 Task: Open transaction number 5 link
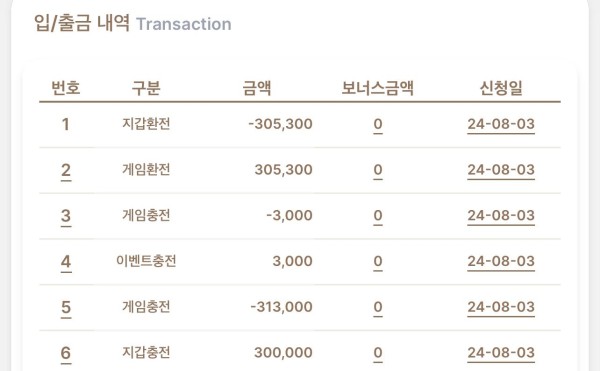(x=66, y=308)
